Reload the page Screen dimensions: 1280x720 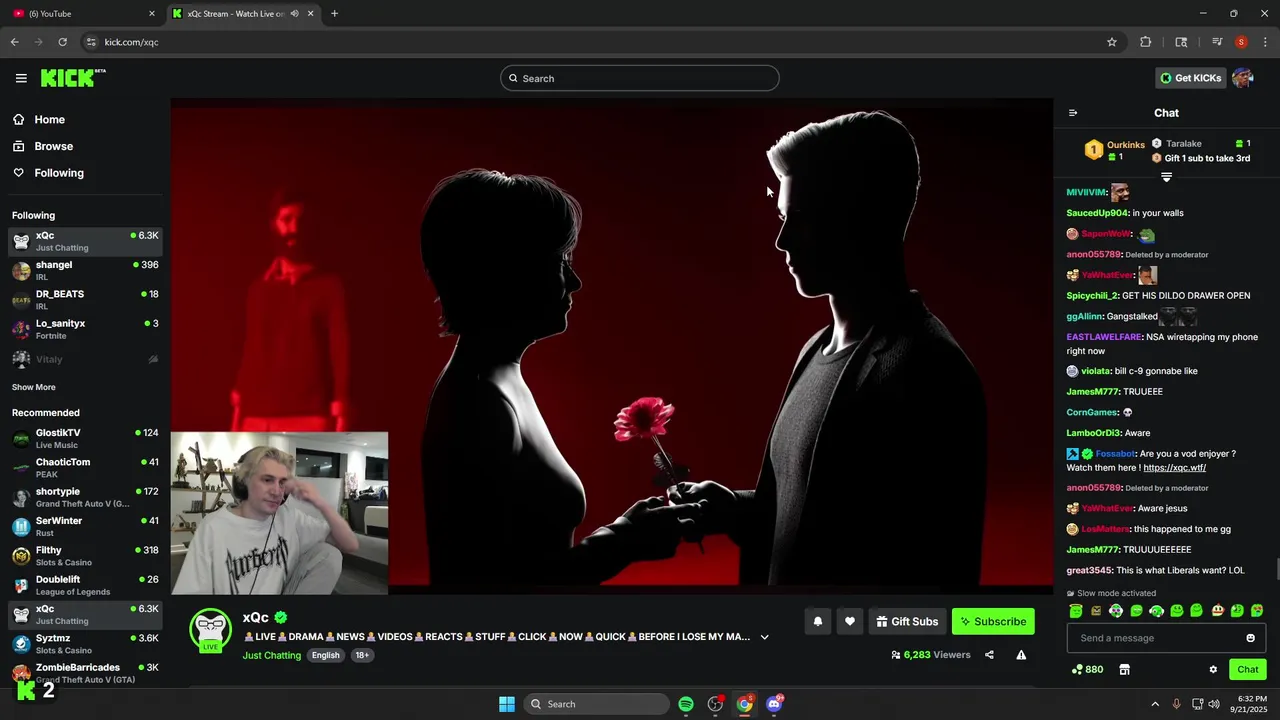(x=62, y=42)
